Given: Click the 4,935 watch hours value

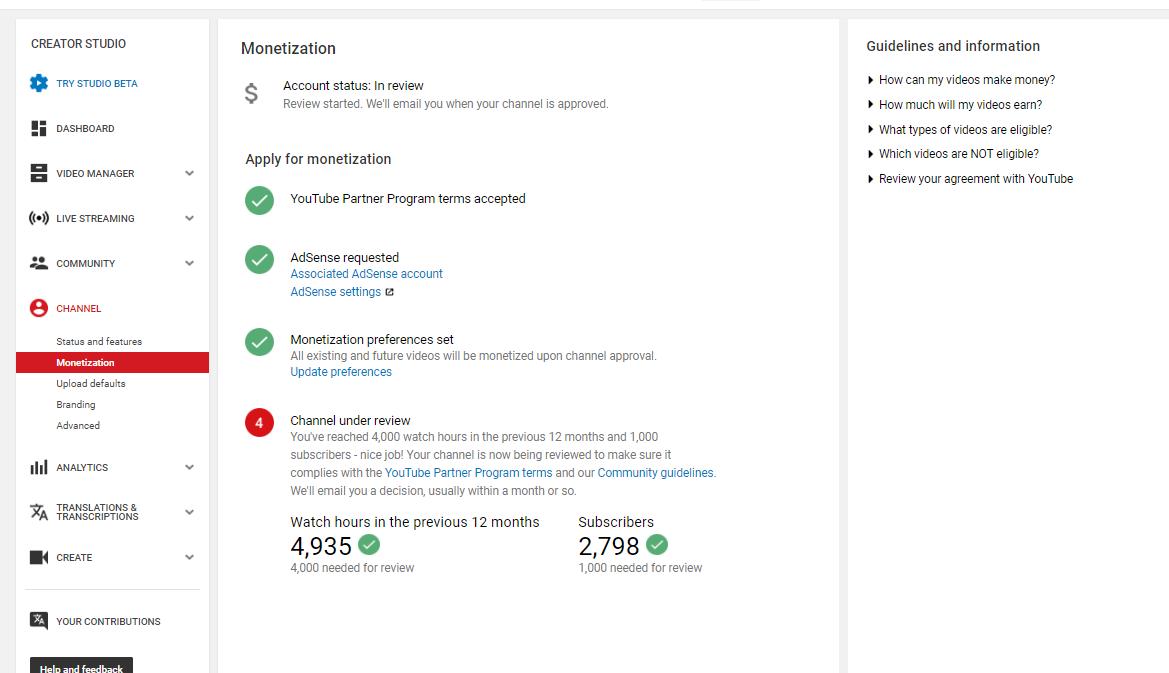Looking at the screenshot, I should (x=321, y=546).
